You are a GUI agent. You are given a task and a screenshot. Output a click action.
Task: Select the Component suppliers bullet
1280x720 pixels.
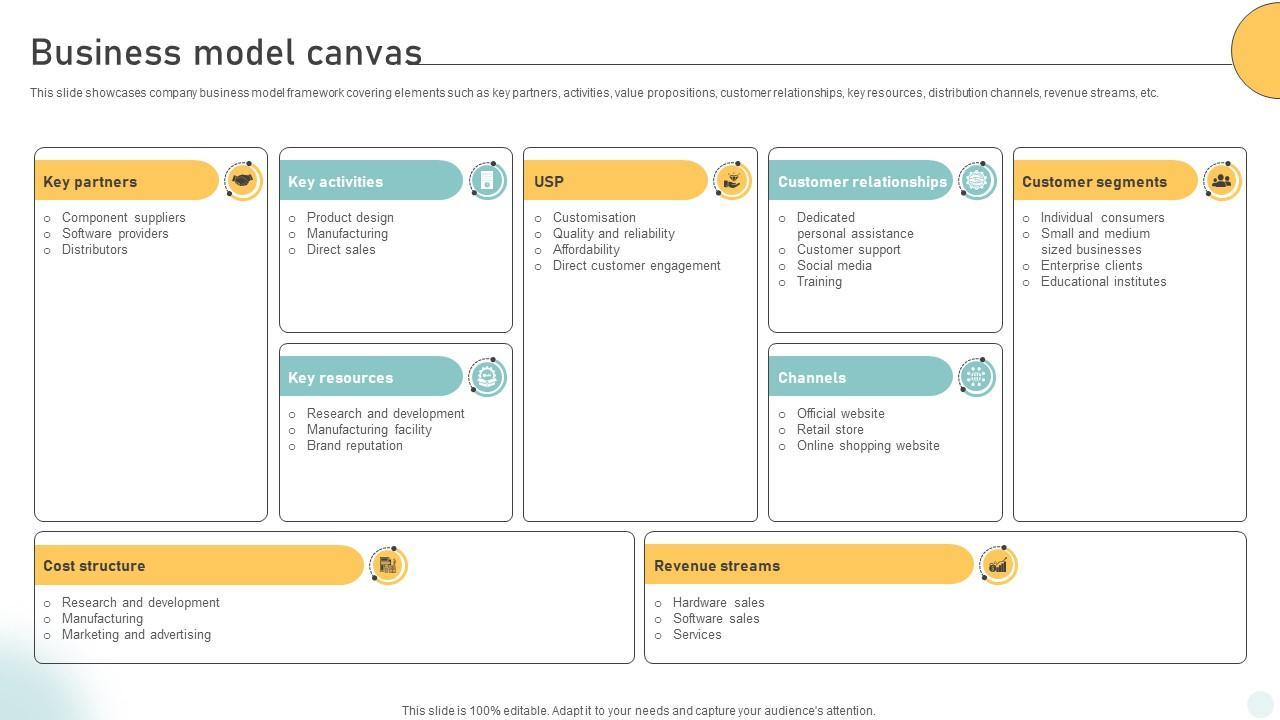(x=123, y=218)
